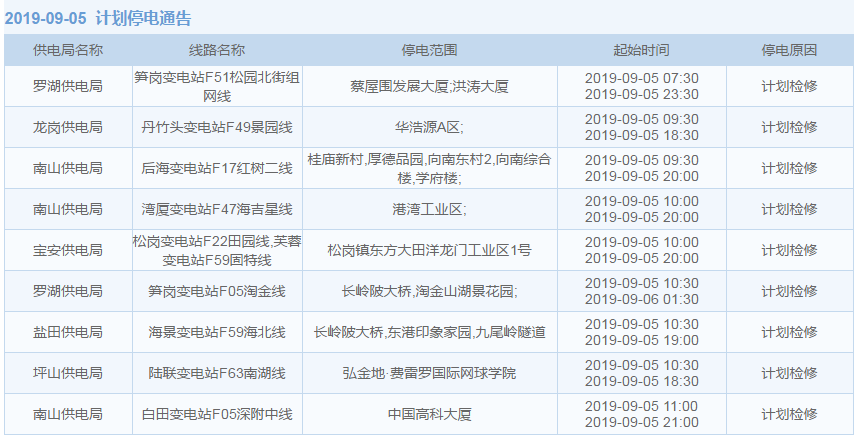Select the 后海变电站F17红树二线 line entry
The height and width of the screenshot is (437, 858).
click(217, 168)
